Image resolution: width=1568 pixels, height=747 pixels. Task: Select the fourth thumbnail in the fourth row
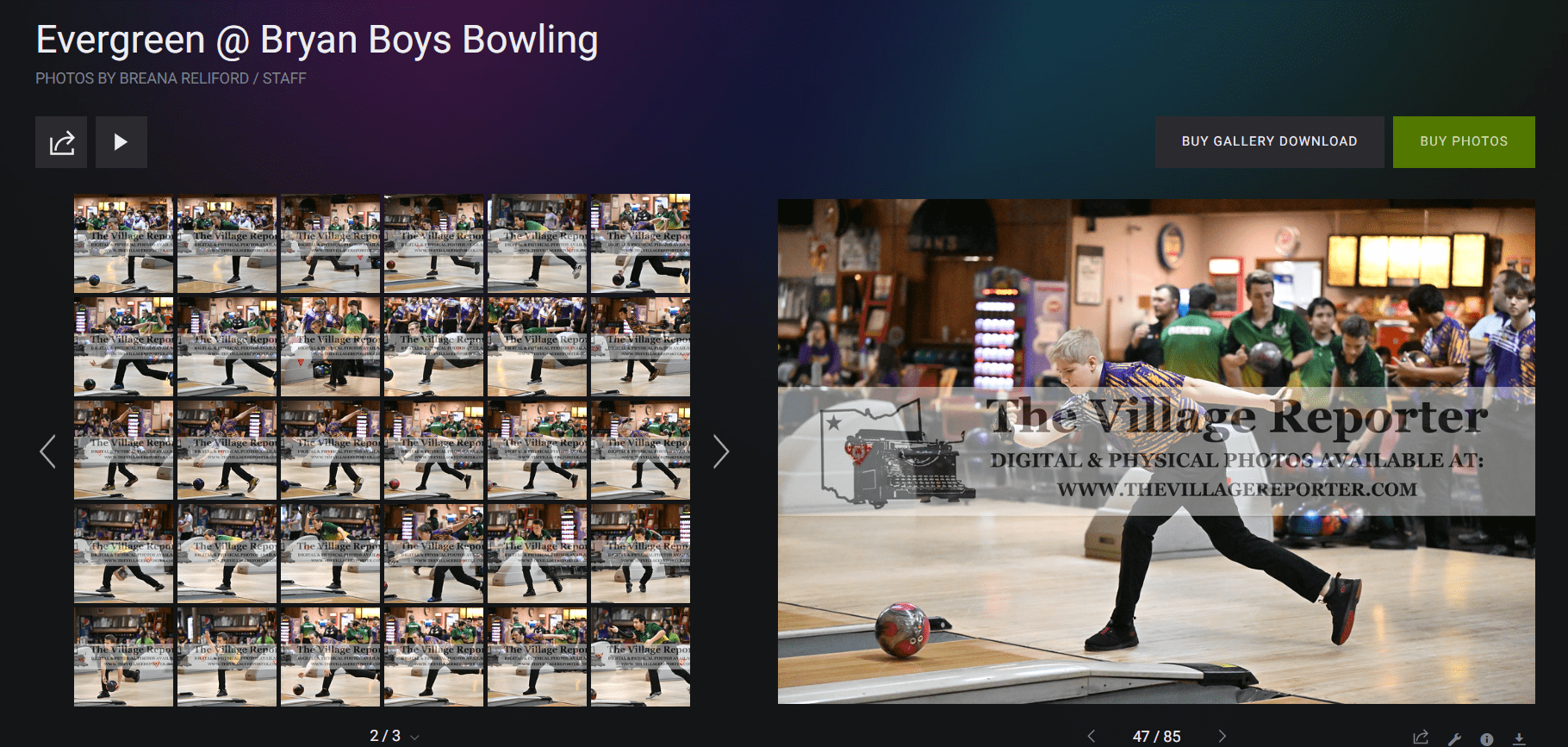tap(433, 554)
